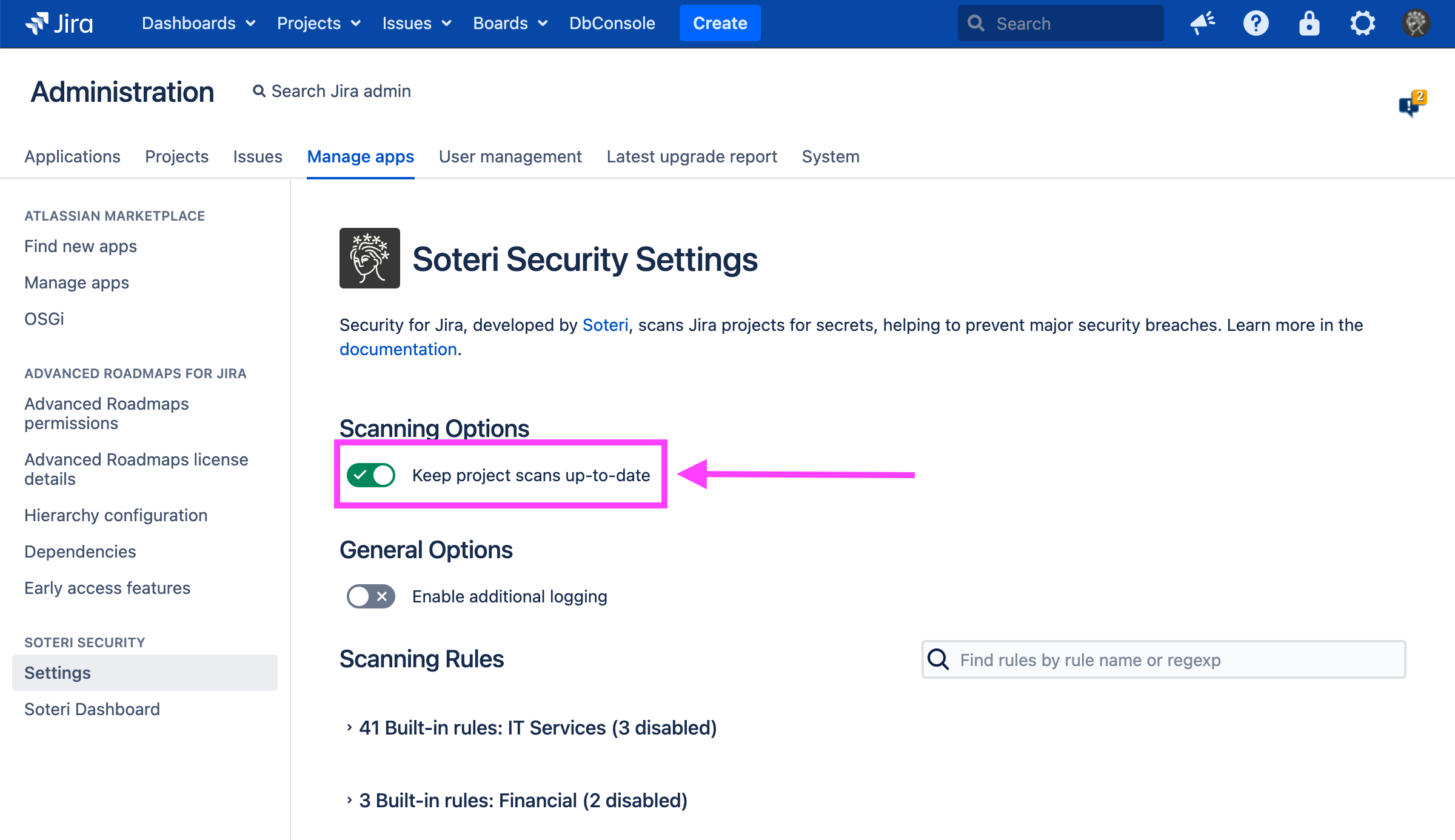Open the feedback megaphone icon

point(1202,23)
